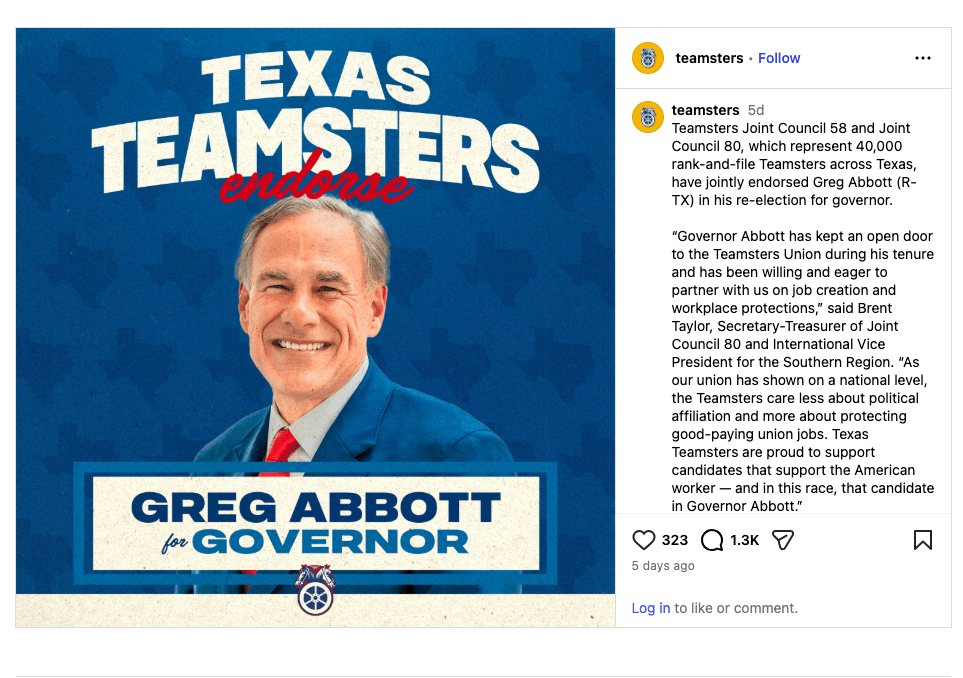
Task: Like the post with the heart icon
Action: (644, 540)
